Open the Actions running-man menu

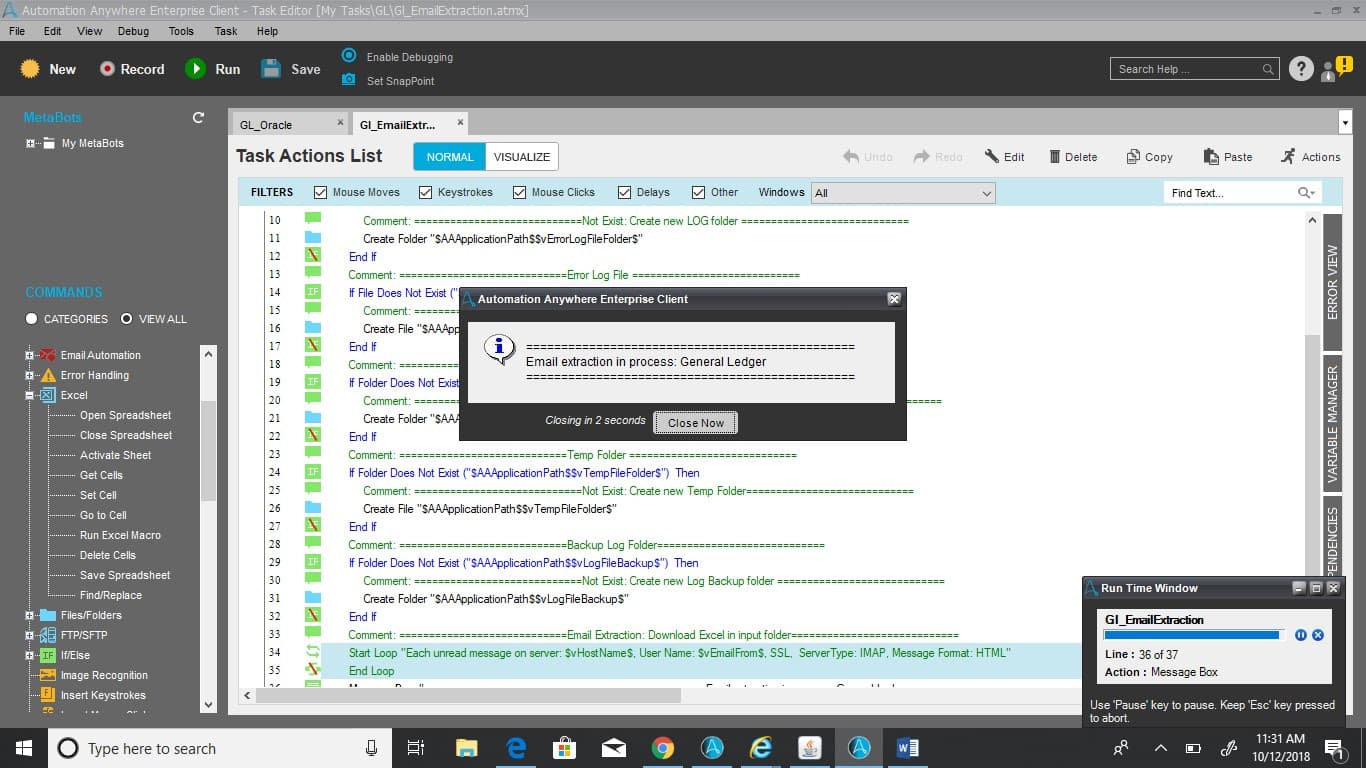click(x=1288, y=156)
